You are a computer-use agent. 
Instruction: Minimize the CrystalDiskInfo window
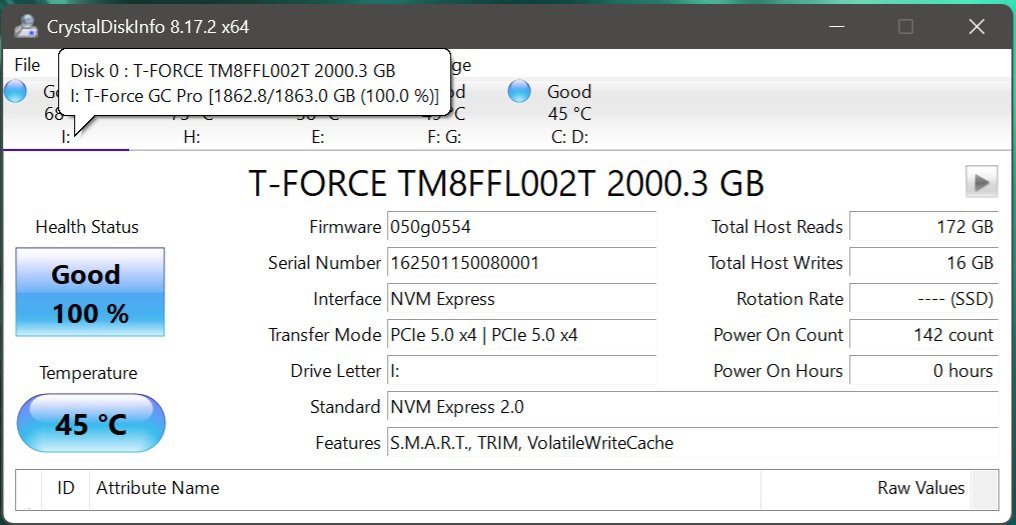pyautogui.click(x=837, y=27)
